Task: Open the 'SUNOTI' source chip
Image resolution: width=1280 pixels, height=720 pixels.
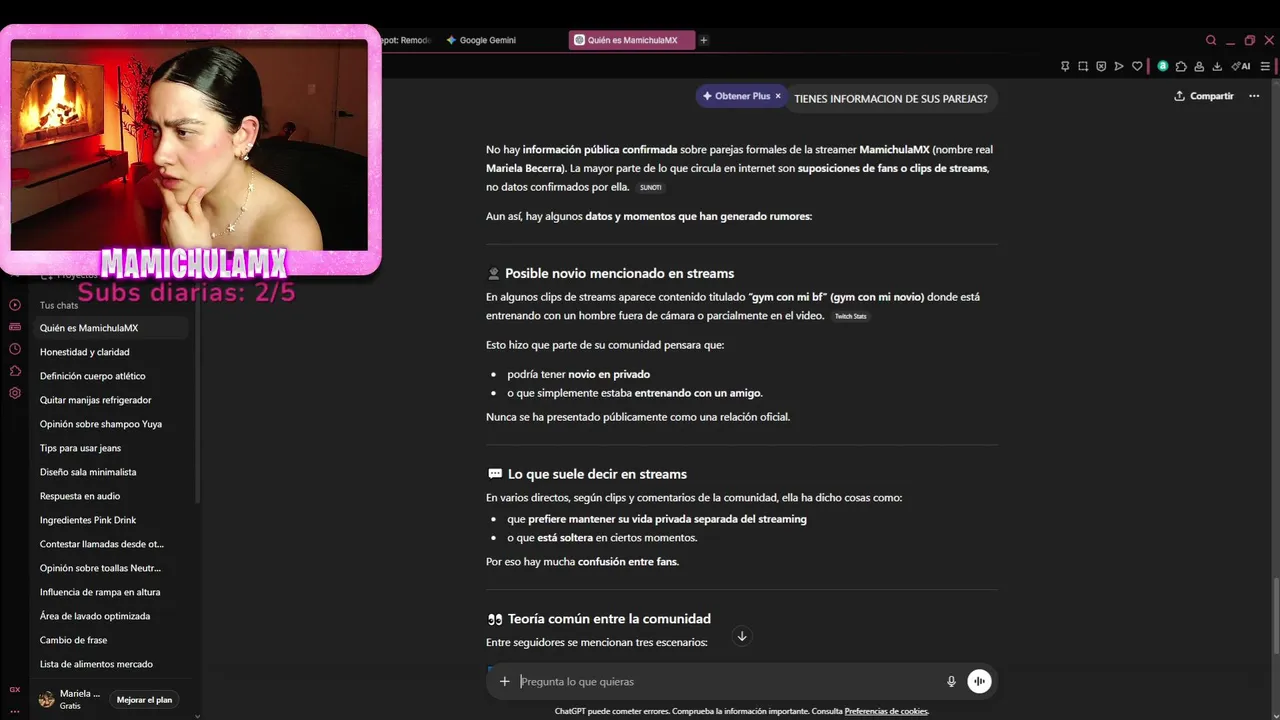Action: coord(651,187)
